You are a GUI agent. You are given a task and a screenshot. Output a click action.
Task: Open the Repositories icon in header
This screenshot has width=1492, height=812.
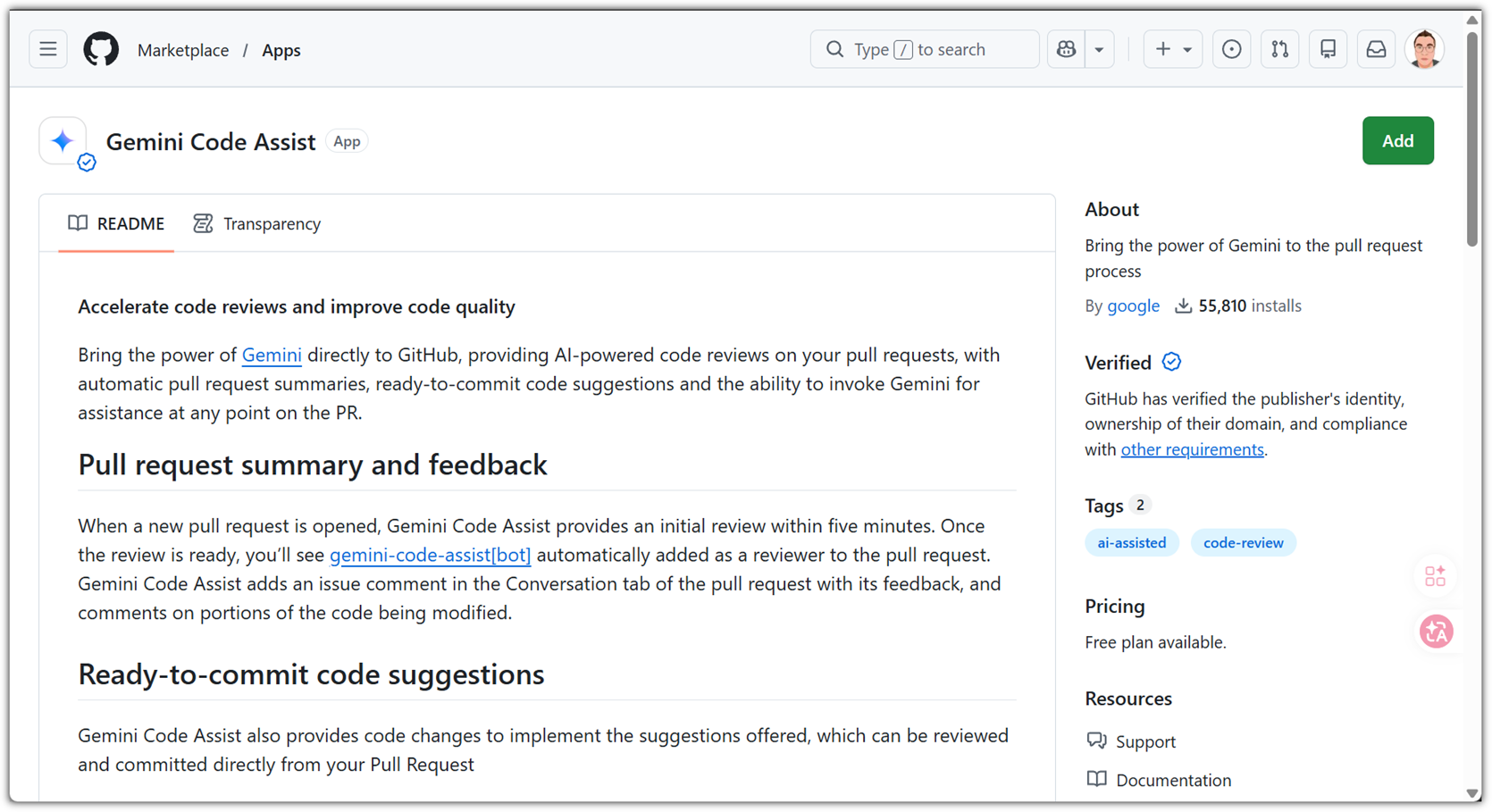tap(1328, 50)
